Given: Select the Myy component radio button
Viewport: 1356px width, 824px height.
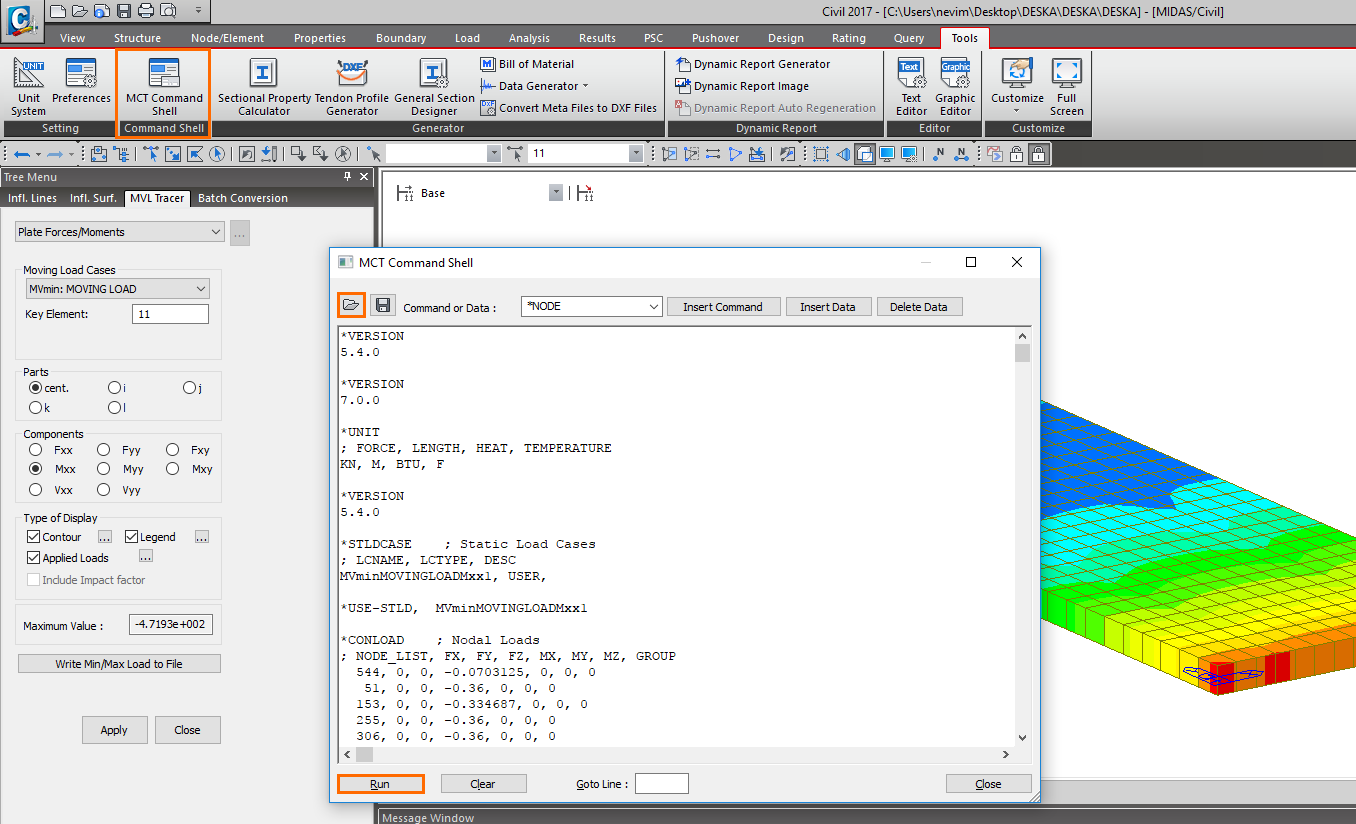Looking at the screenshot, I should (x=104, y=469).
